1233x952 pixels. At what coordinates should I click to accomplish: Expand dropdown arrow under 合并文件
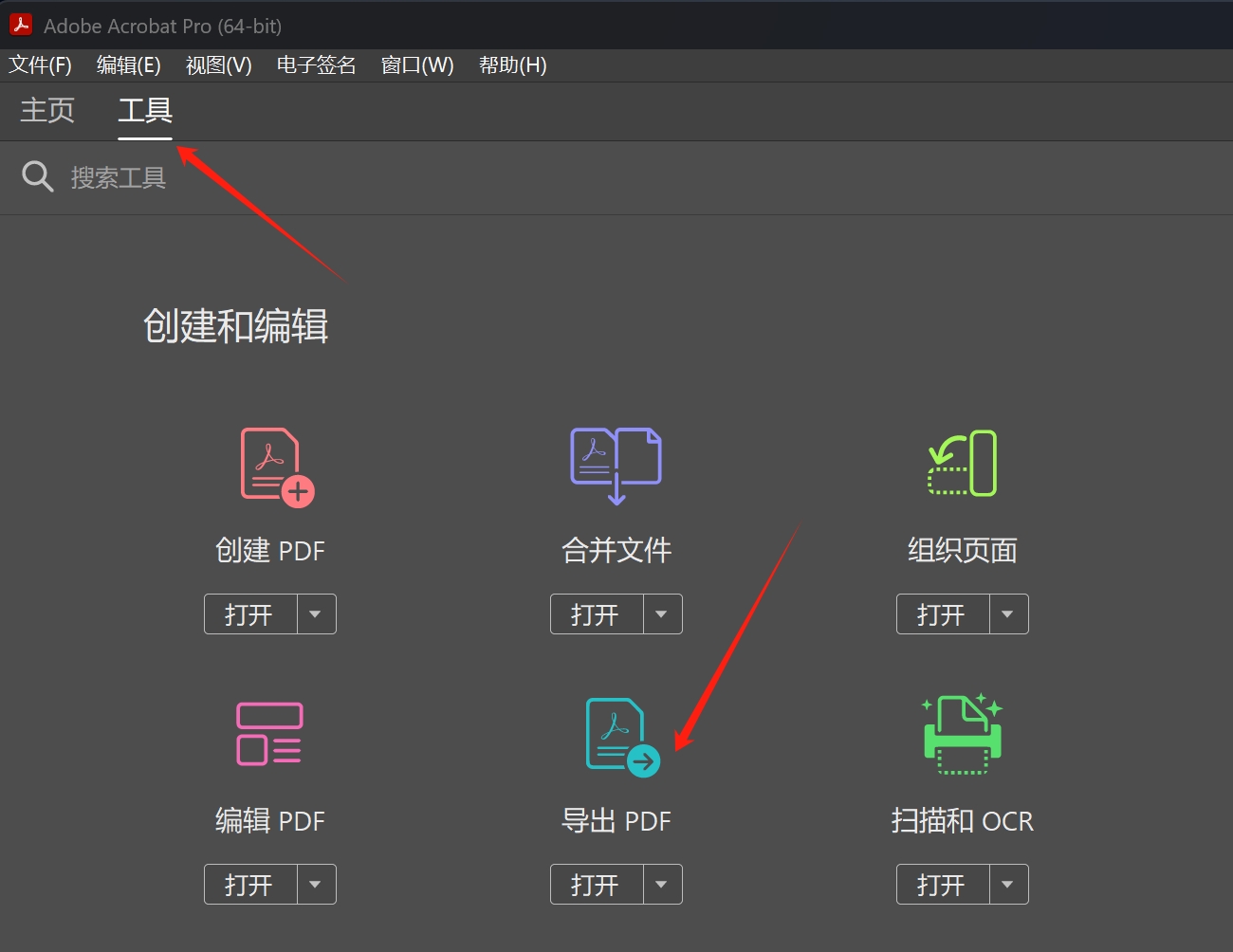[662, 614]
